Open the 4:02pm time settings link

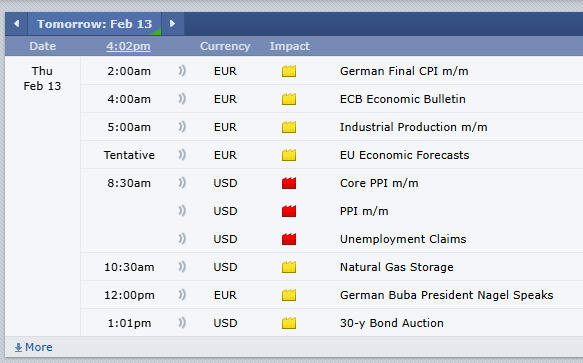tap(128, 46)
